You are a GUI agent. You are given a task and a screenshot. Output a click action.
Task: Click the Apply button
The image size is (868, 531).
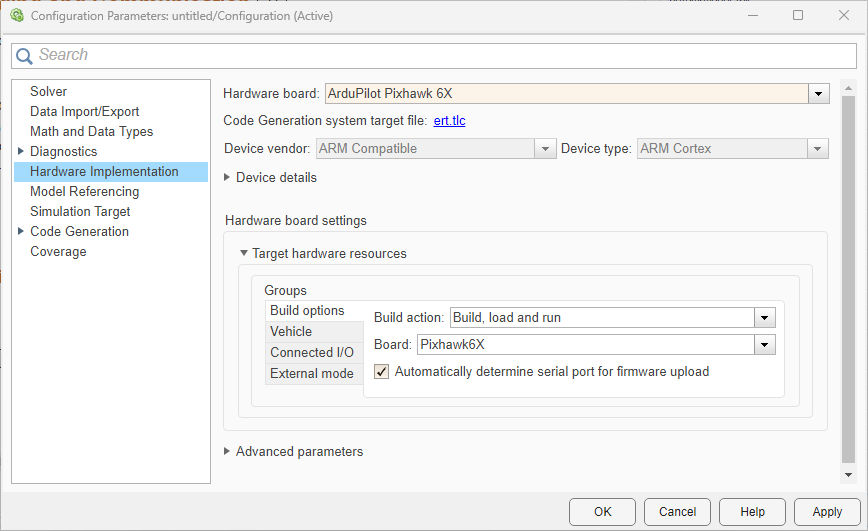(826, 511)
